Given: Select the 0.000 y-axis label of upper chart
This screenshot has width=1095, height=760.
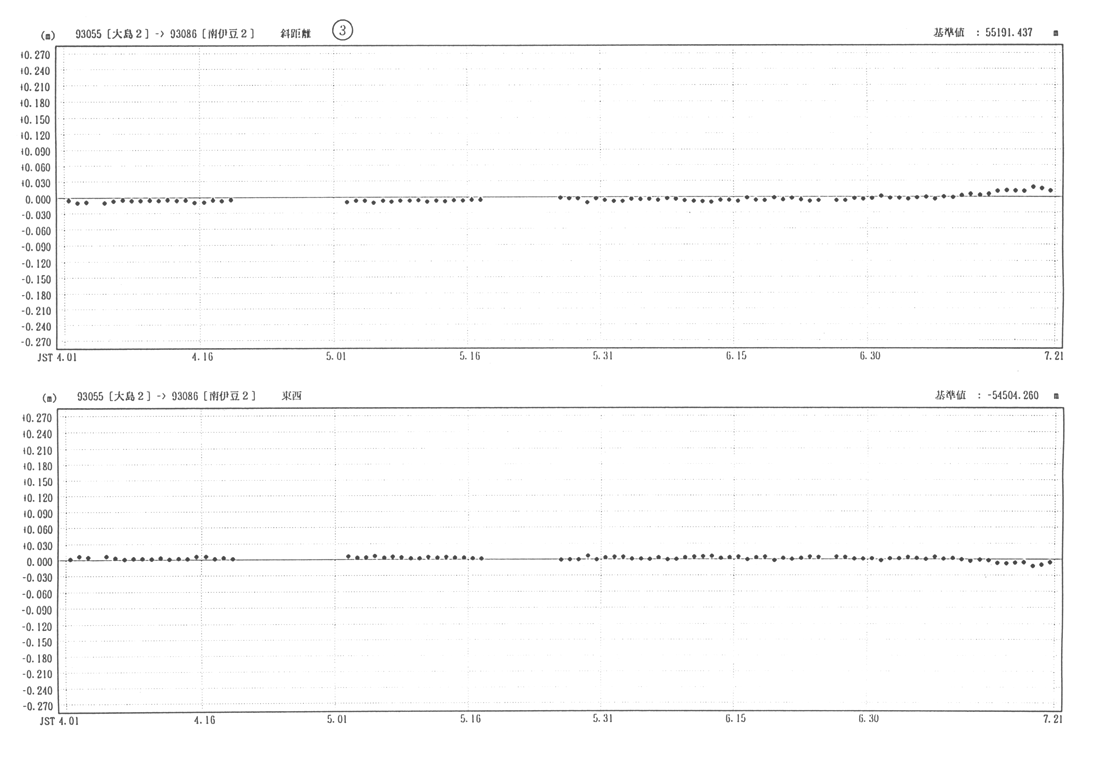Looking at the screenshot, I should point(36,199).
